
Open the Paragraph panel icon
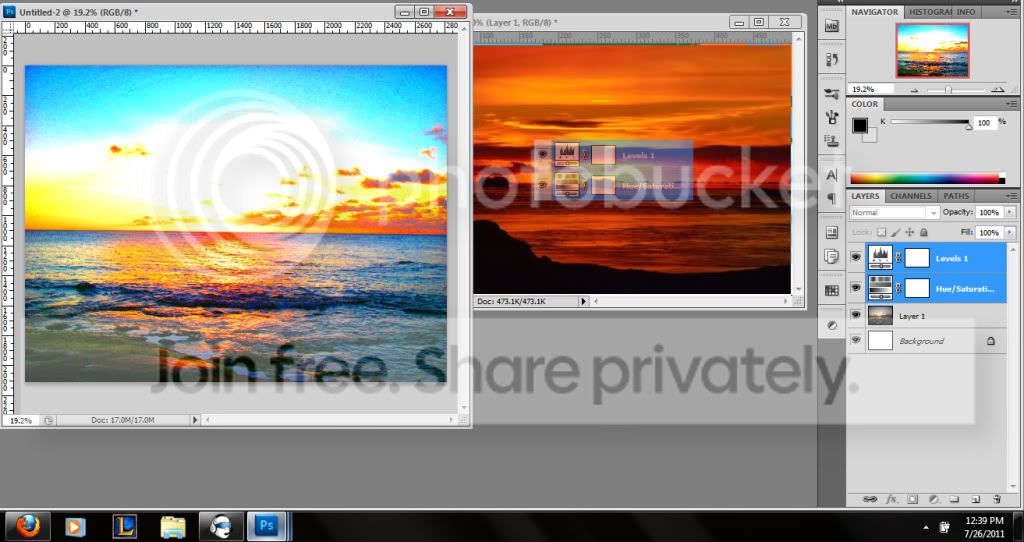tap(831, 198)
